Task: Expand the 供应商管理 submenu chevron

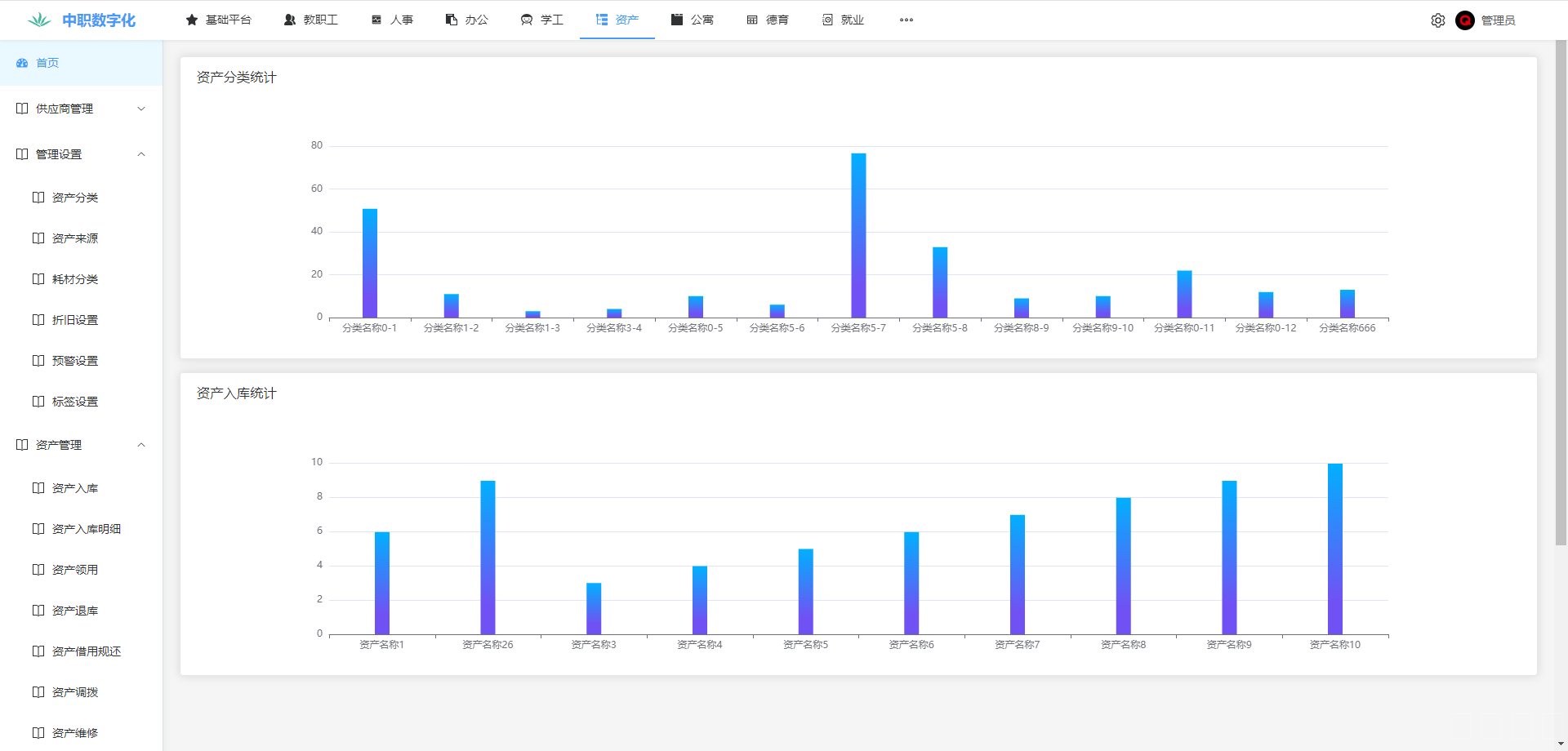Action: (x=141, y=109)
